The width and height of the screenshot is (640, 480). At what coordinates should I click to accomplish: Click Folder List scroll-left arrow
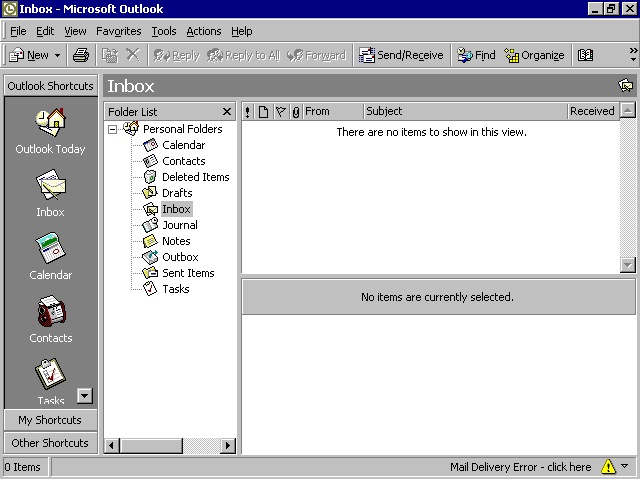point(112,445)
